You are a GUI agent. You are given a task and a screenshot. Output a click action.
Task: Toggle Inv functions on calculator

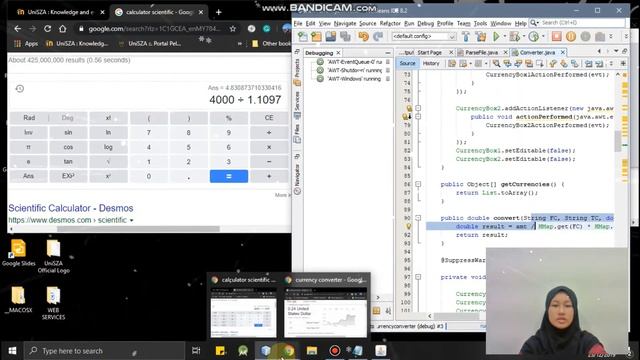(29, 133)
